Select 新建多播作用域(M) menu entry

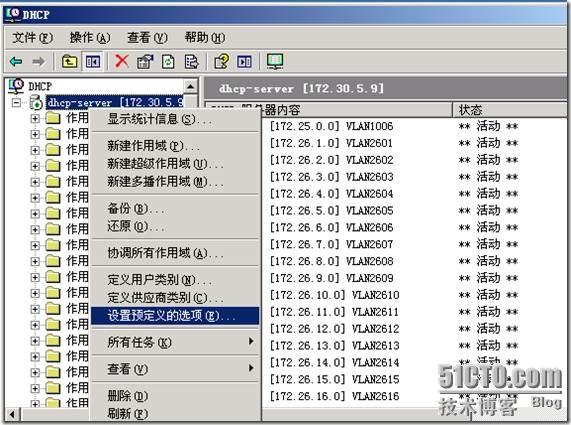tap(175, 181)
